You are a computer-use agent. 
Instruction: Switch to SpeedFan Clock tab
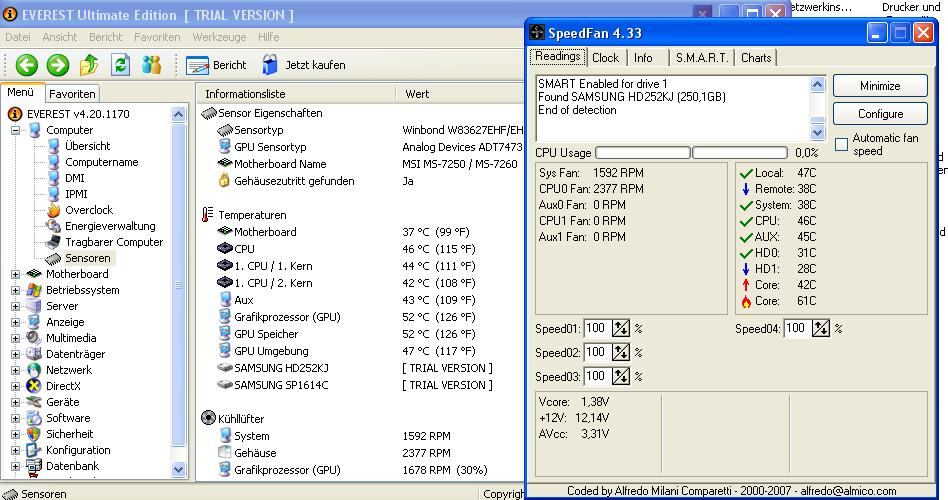click(605, 57)
